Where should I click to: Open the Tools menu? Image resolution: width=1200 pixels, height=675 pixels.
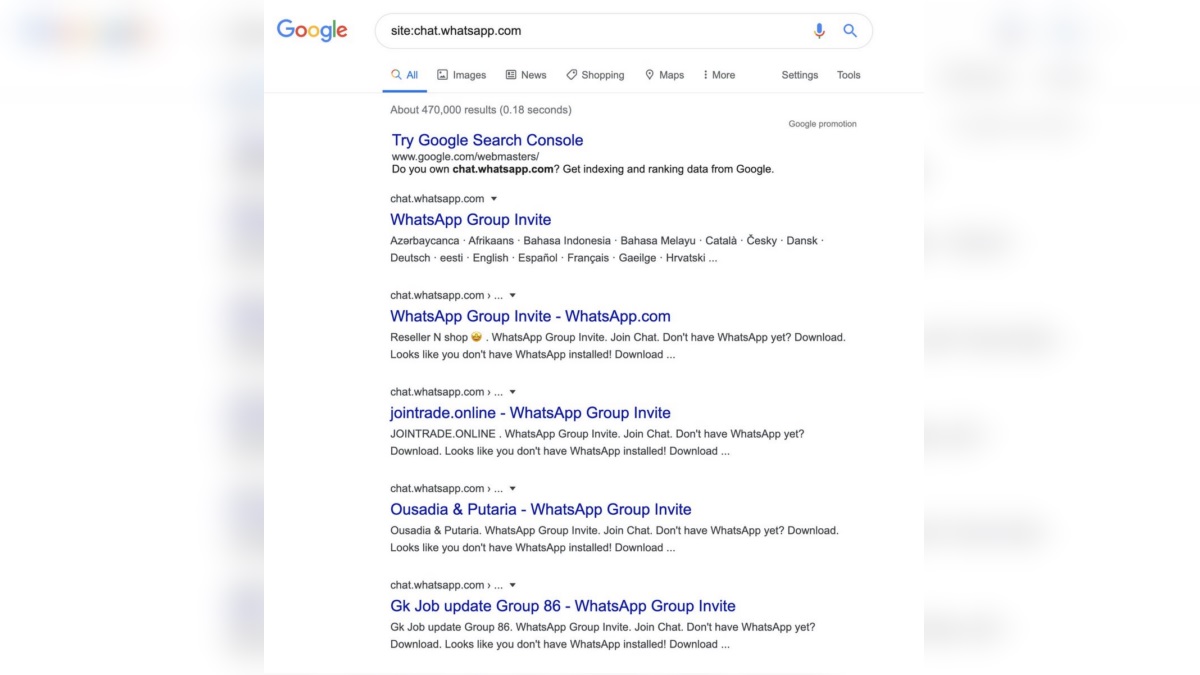click(848, 74)
